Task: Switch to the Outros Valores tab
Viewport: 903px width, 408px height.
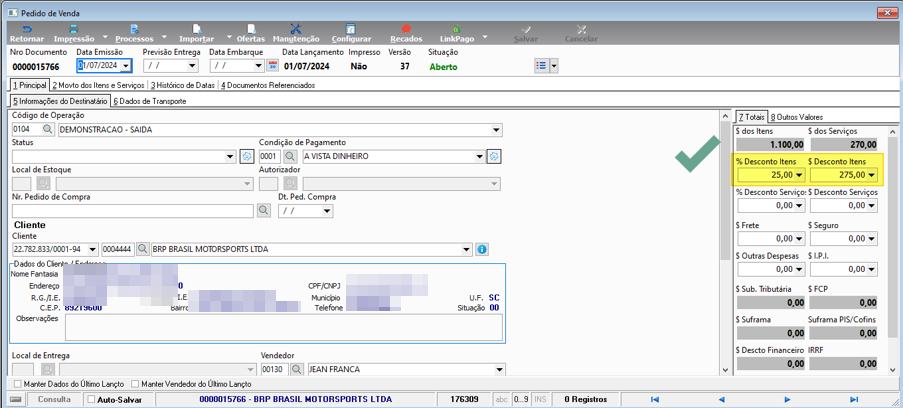Action: [796, 117]
